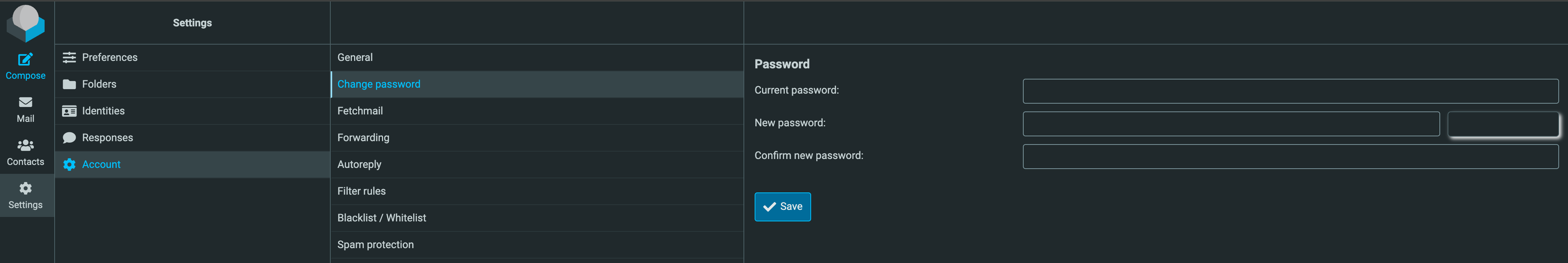Click the Save button
Screen dimensions: 1568x263
(x=782, y=207)
